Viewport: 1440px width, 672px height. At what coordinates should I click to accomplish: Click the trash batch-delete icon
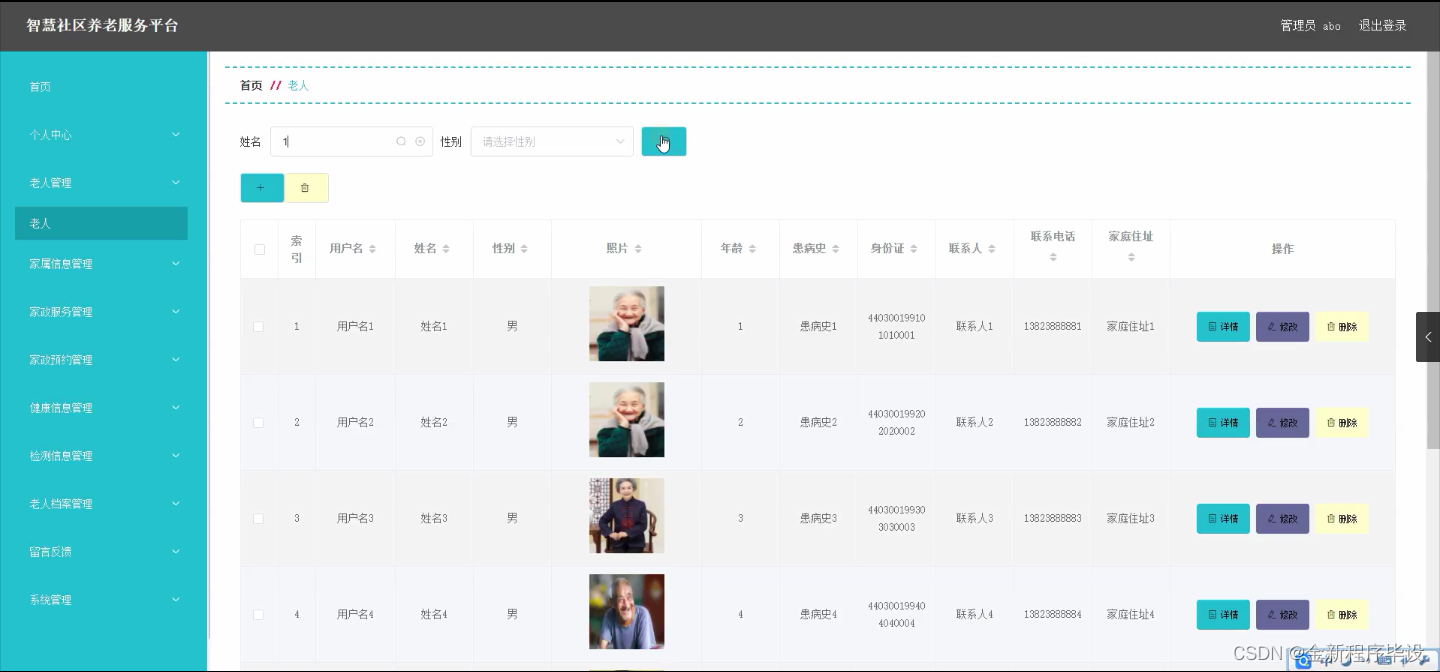(306, 187)
